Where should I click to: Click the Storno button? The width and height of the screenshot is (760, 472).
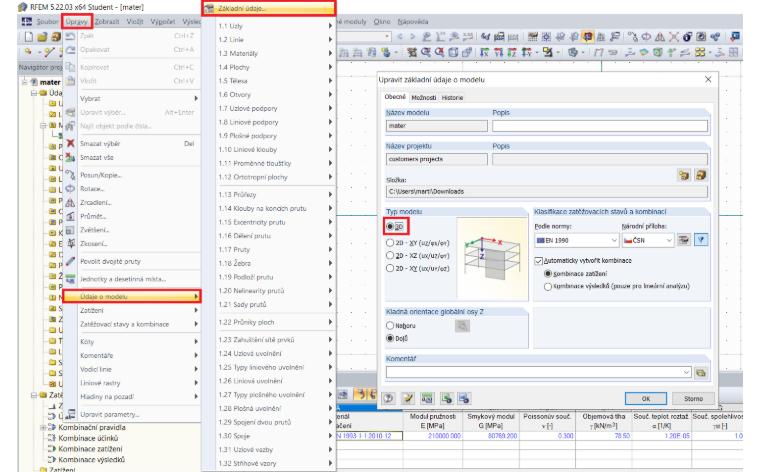(693, 398)
